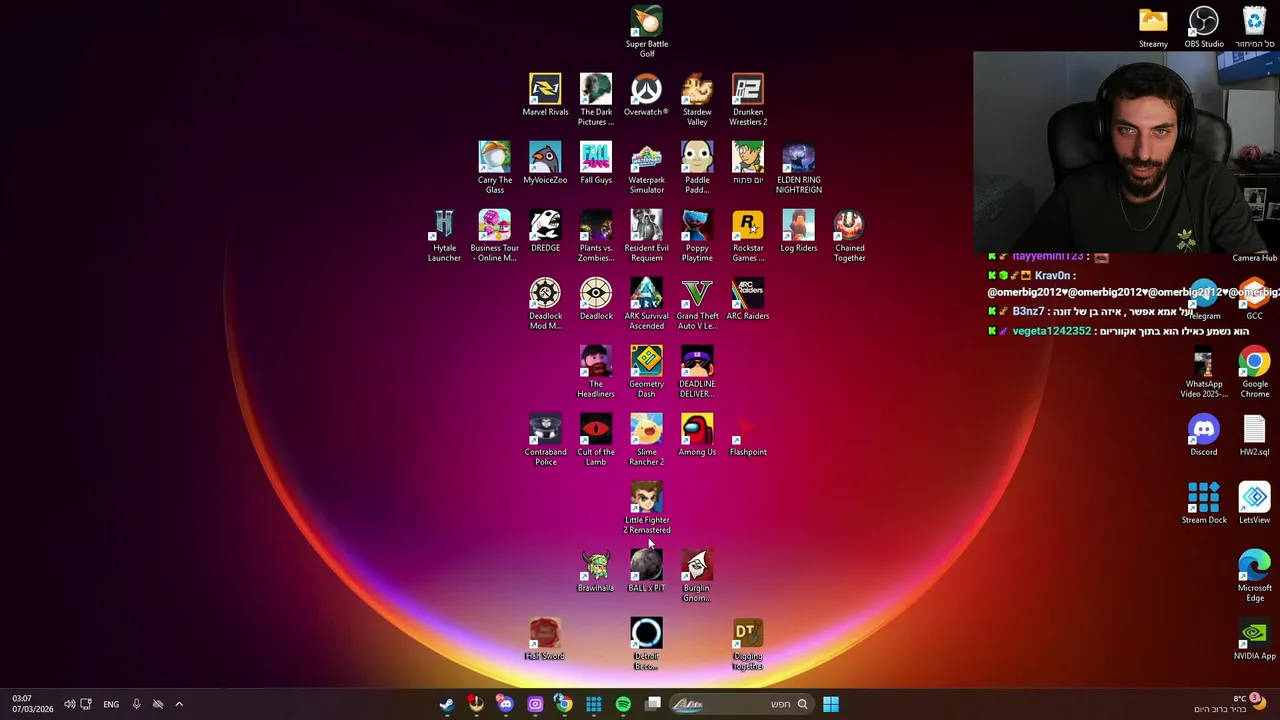
Task: Open Little Fighter 2 Remastered icon
Action: coord(646,508)
